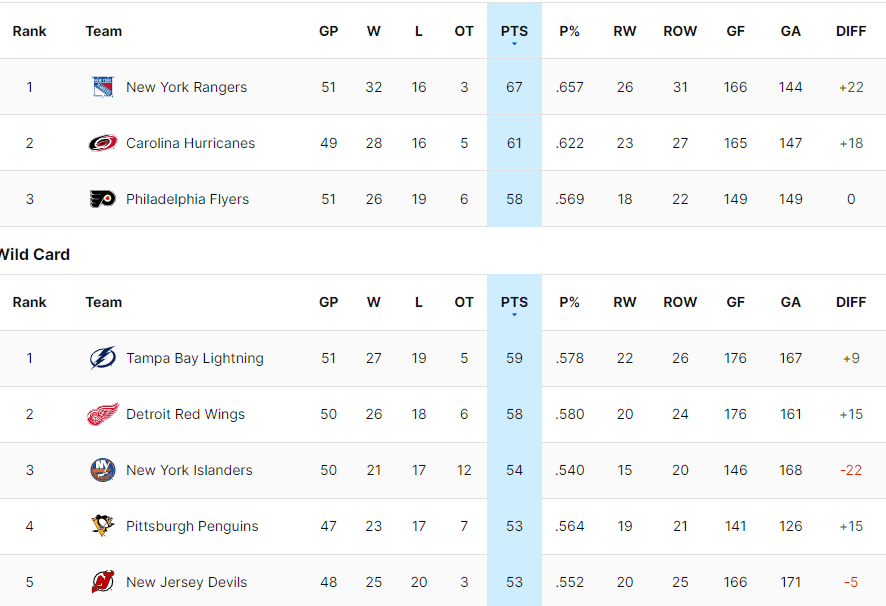Open the Pittsburgh Penguins team link

click(192, 526)
